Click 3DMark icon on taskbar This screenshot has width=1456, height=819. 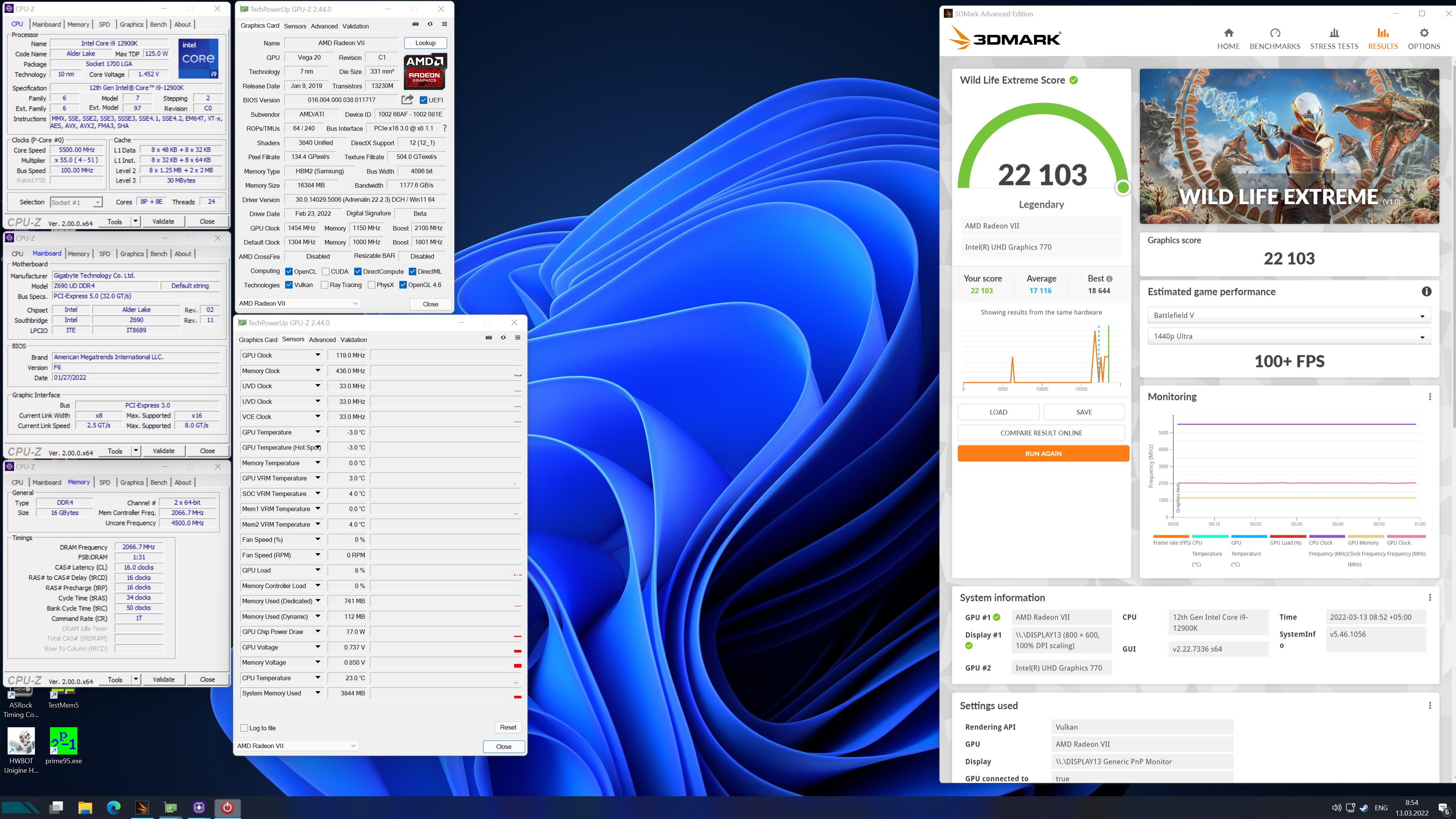[142, 807]
